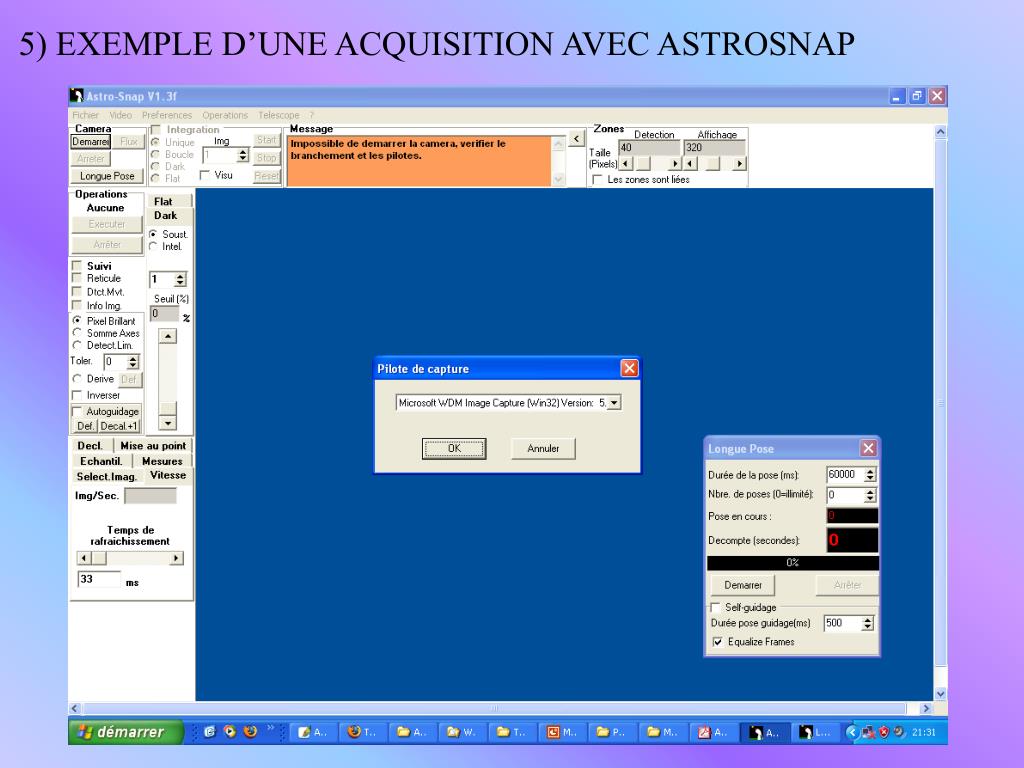The image size is (1024, 768).
Task: Open the PowerPoint 'M..' taskbar button
Action: [562, 732]
